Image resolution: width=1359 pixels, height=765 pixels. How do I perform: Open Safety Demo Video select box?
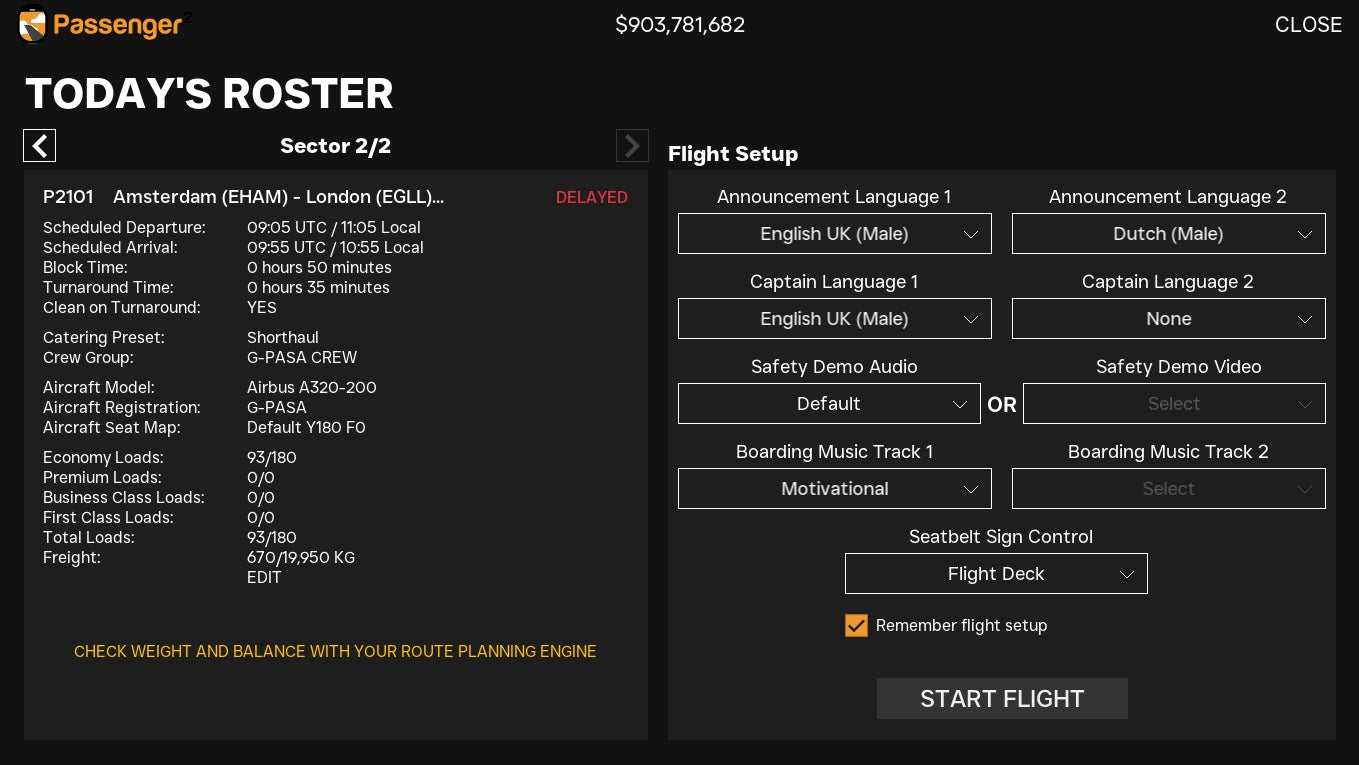pyautogui.click(x=1173, y=404)
